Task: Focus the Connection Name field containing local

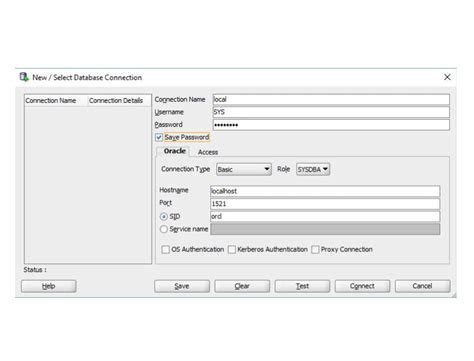Action: pos(331,99)
